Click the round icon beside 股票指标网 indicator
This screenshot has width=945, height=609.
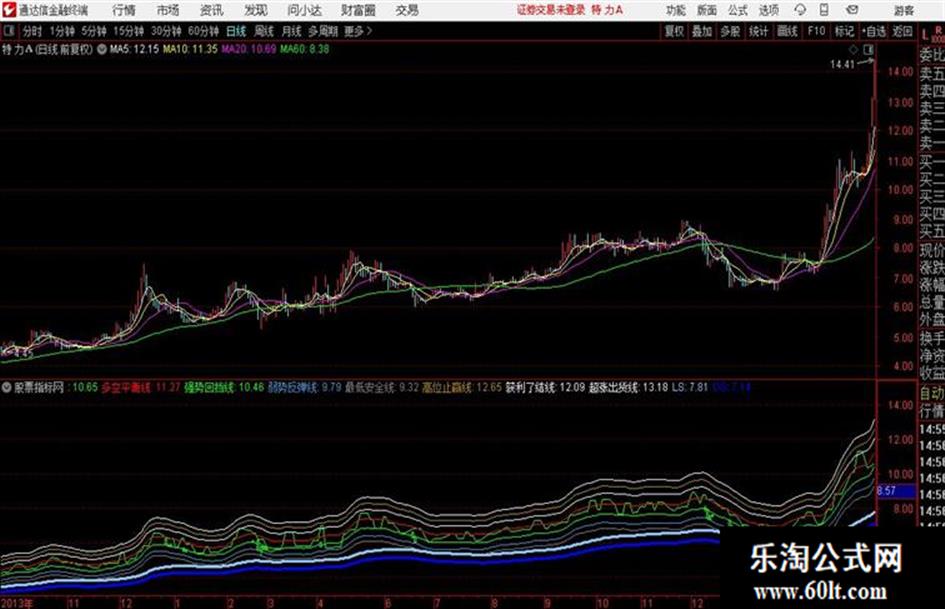tap(7, 387)
